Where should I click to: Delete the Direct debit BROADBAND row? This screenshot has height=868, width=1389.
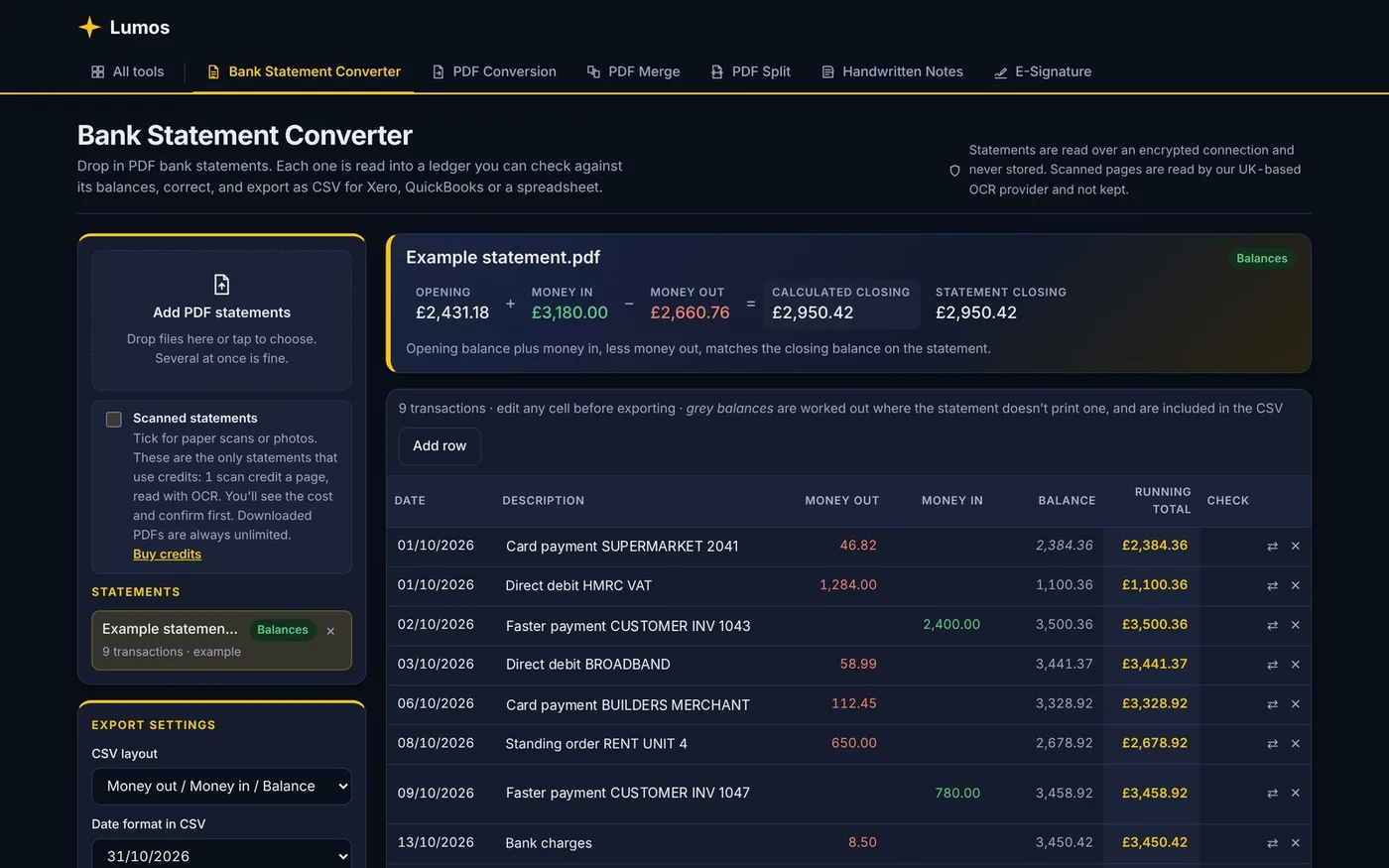click(x=1296, y=665)
